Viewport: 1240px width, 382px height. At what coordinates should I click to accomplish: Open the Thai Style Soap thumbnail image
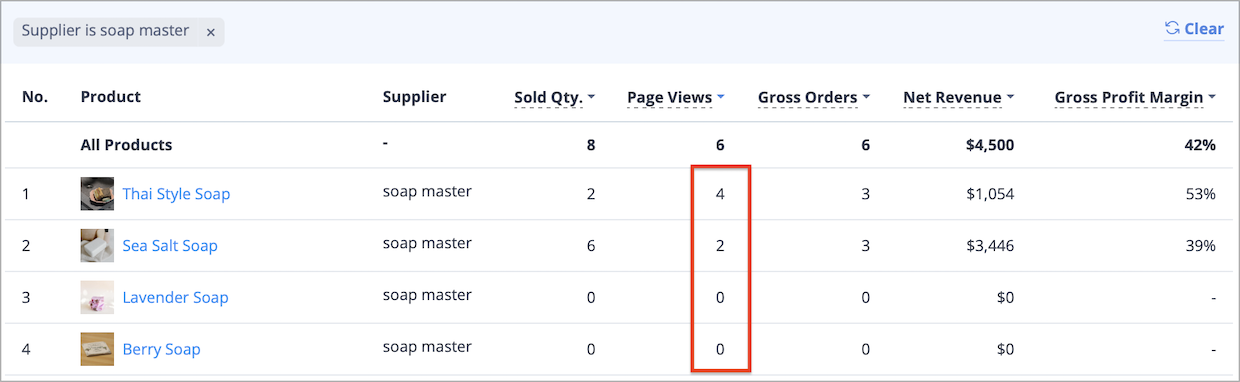pyautogui.click(x=97, y=194)
